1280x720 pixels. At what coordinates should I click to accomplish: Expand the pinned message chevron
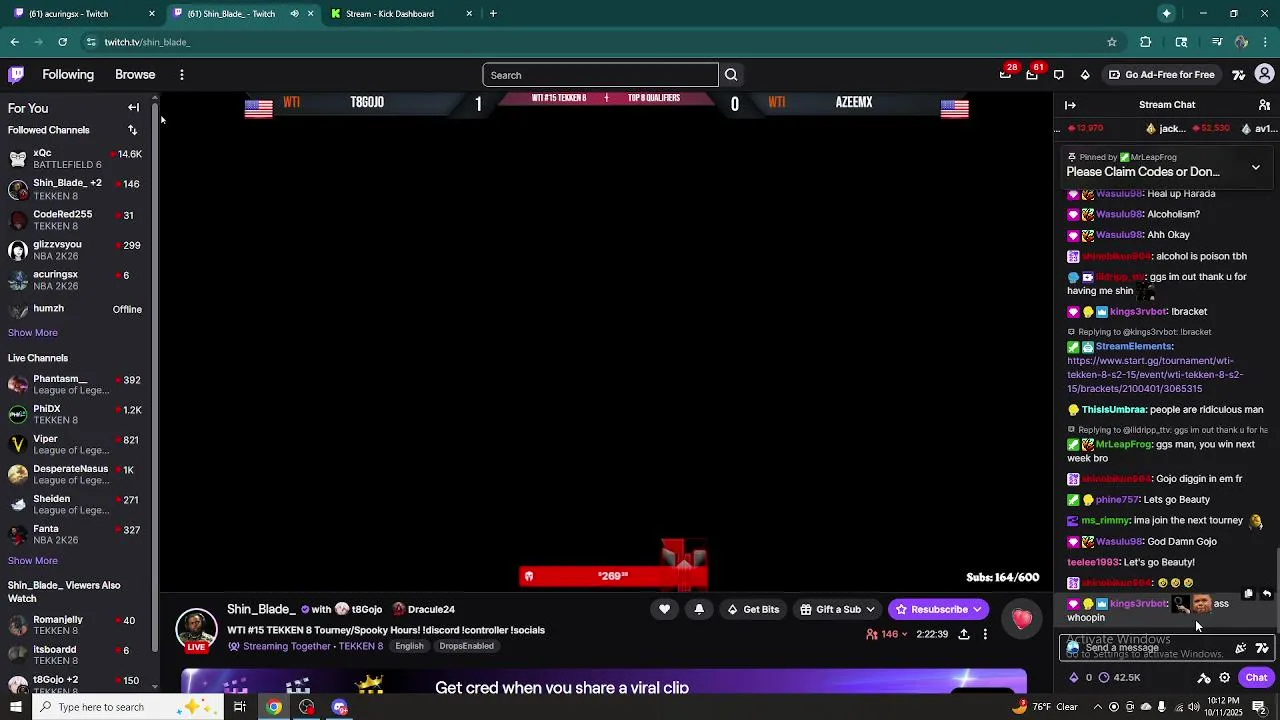coord(1256,168)
